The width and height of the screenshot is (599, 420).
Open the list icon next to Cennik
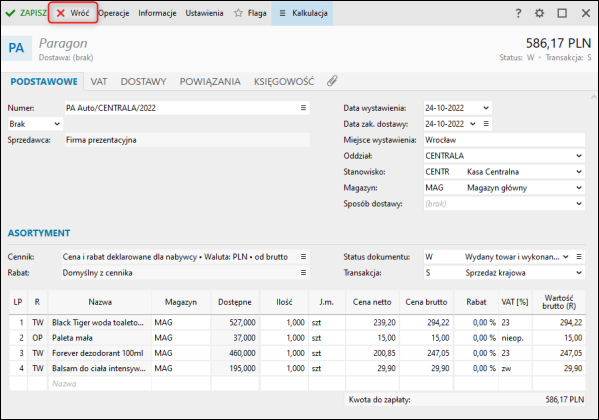303,257
